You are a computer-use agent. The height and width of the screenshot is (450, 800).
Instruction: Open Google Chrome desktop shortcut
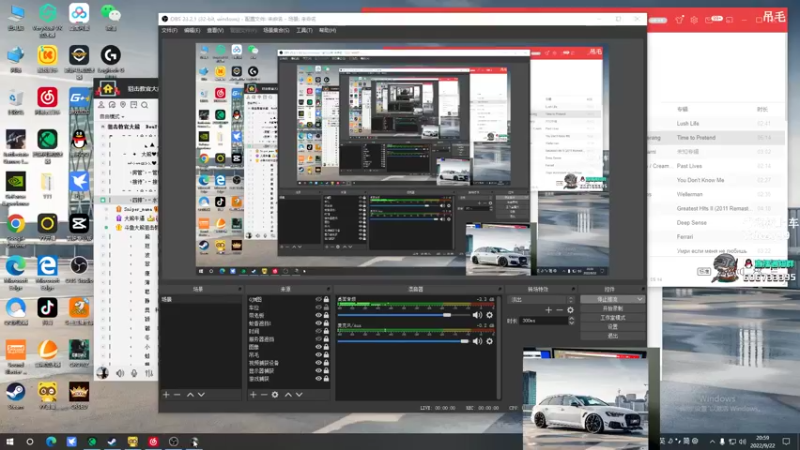(x=16, y=228)
